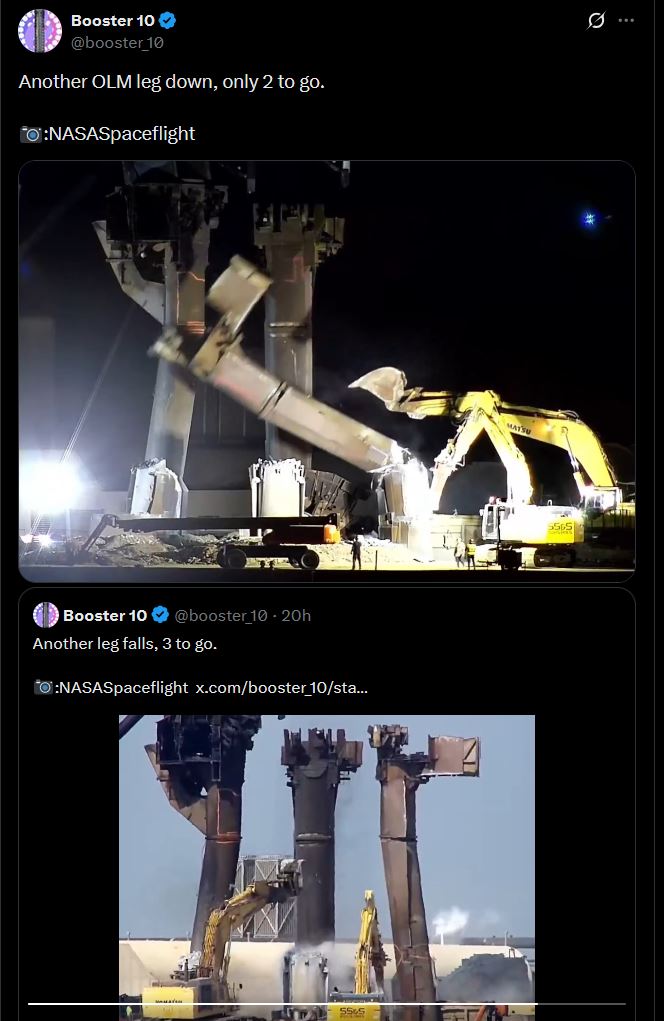Click camera emoji in quoted post credit

point(43,688)
